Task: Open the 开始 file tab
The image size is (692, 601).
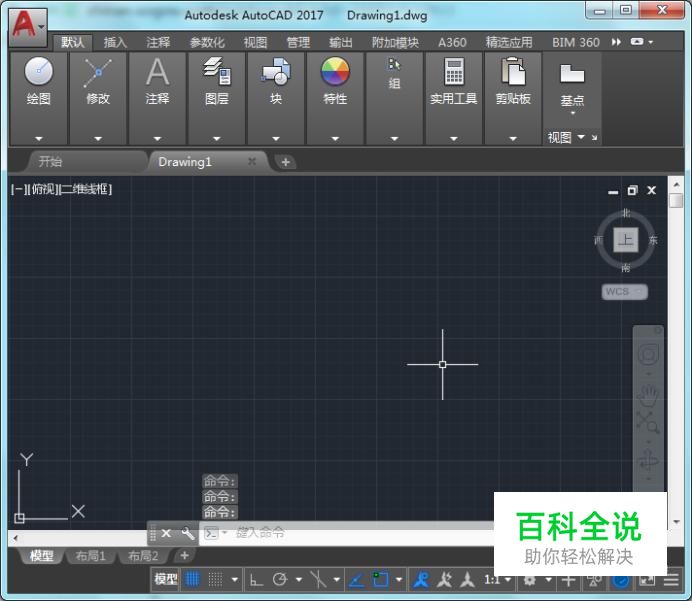Action: 87,162
